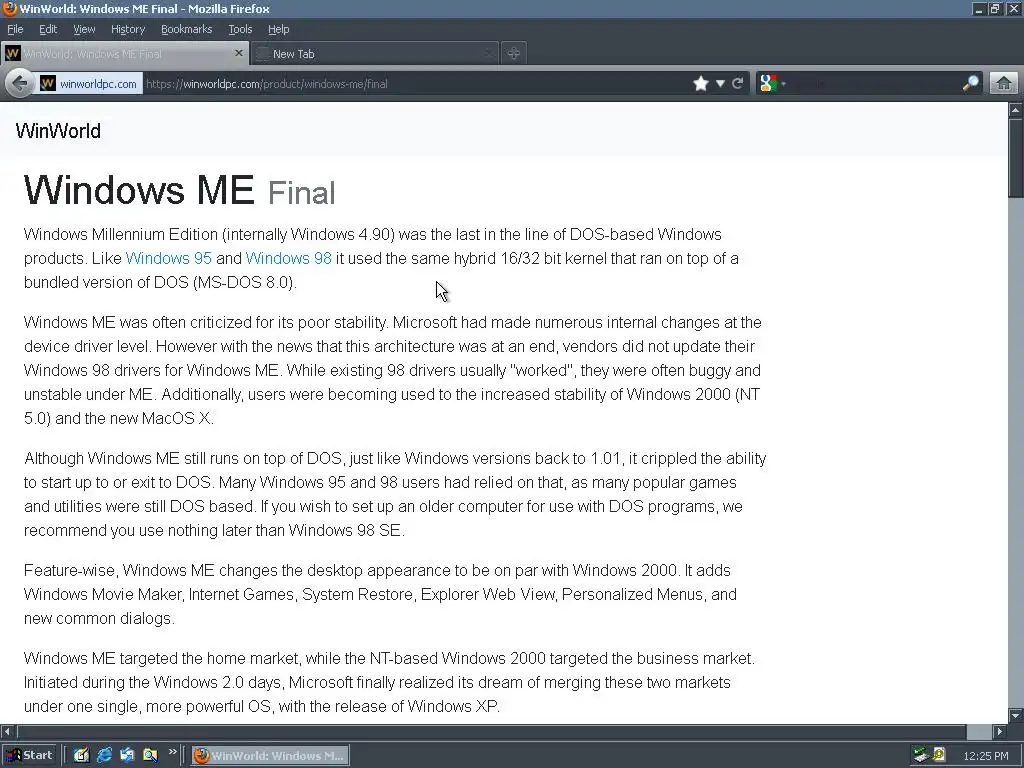Go back with the Back arrow button

[x=20, y=84]
